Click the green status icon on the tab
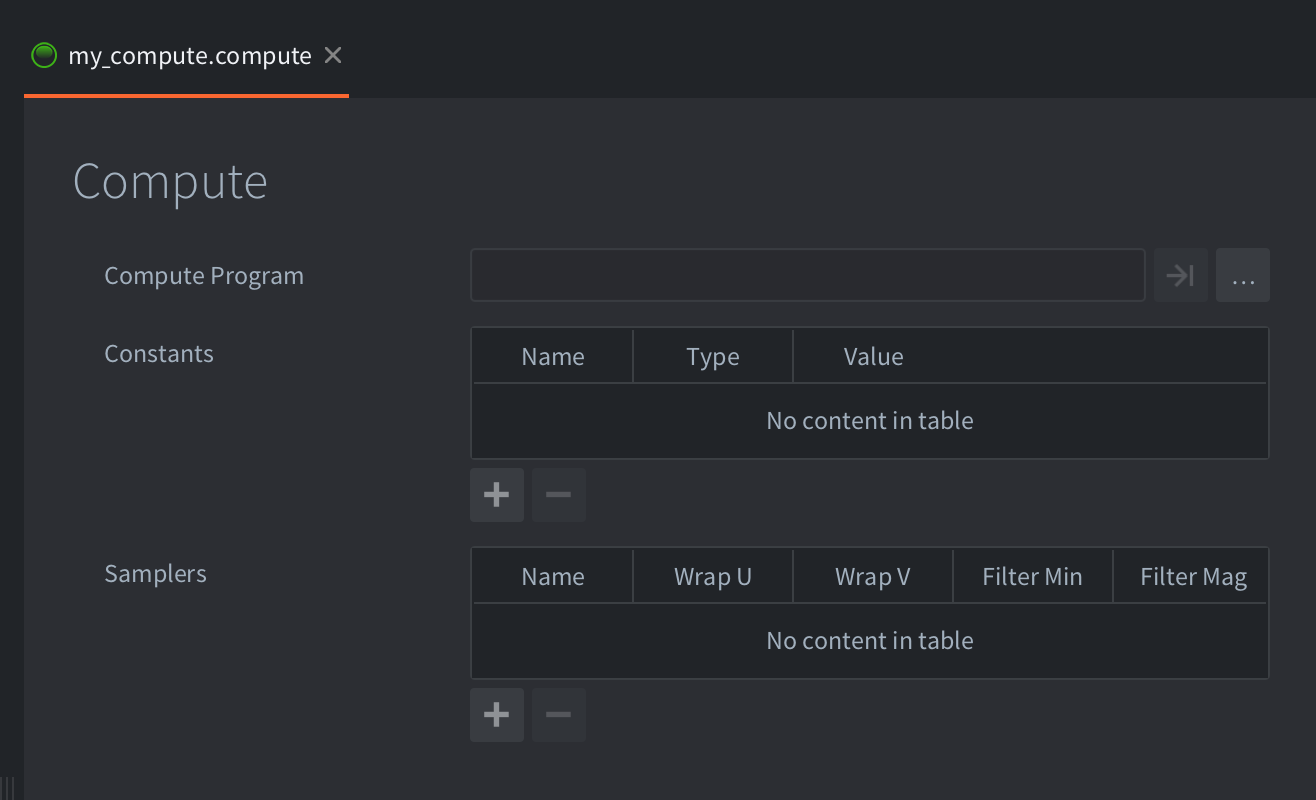 44,55
